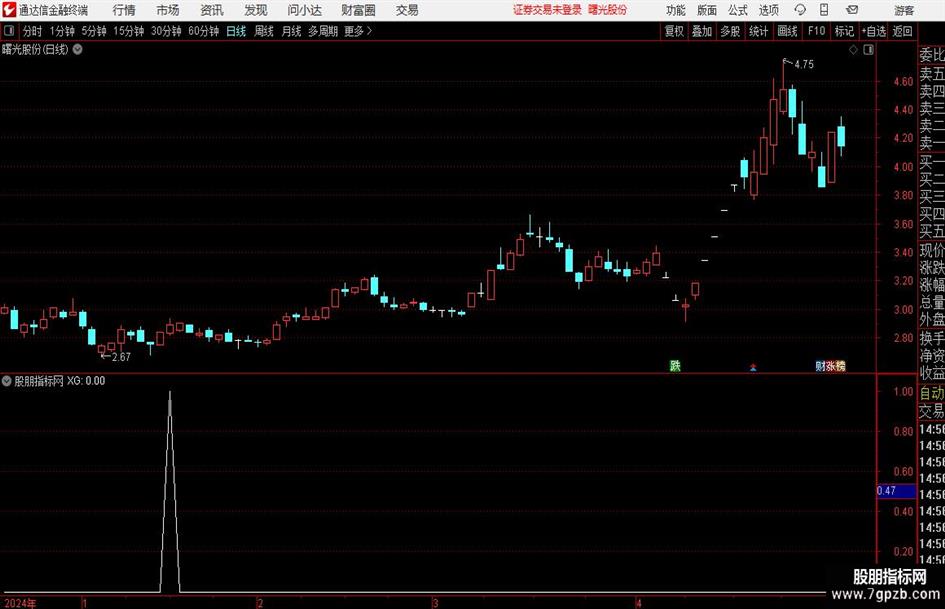
Task: Open the mobile phone icon in title bar
Action: (x=824, y=10)
